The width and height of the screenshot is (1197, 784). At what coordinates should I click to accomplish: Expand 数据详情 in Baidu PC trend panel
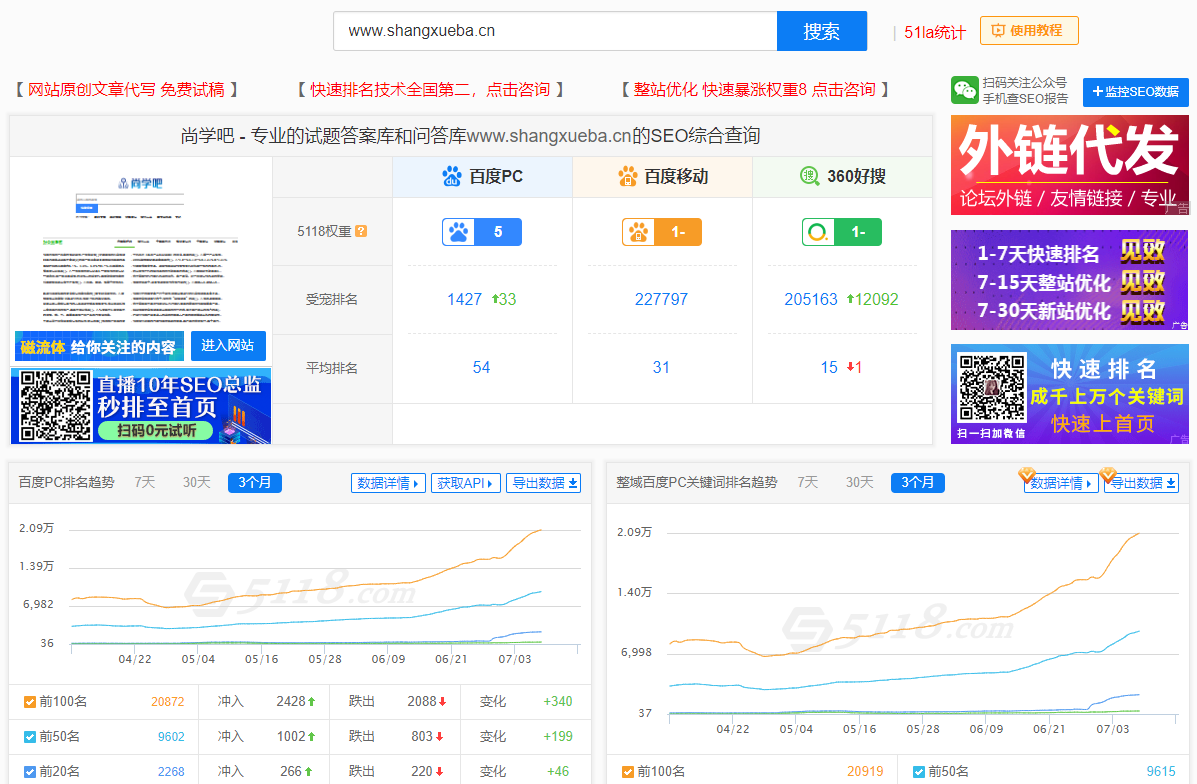[388, 483]
